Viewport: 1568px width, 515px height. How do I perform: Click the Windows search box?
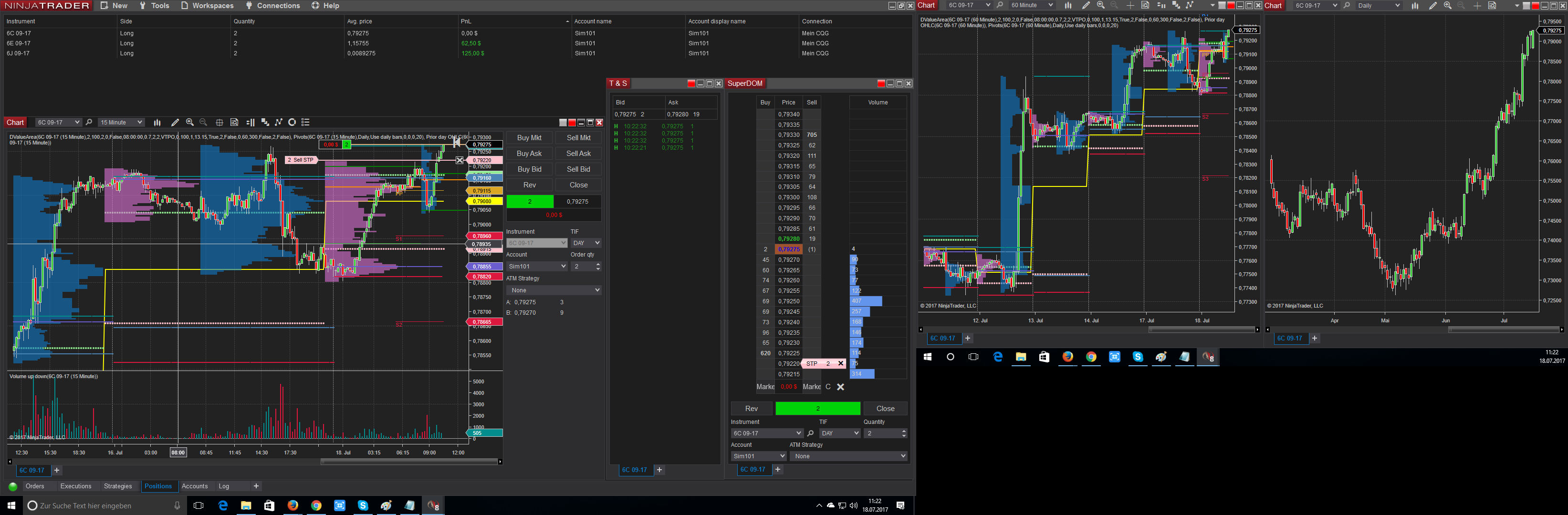point(104,506)
